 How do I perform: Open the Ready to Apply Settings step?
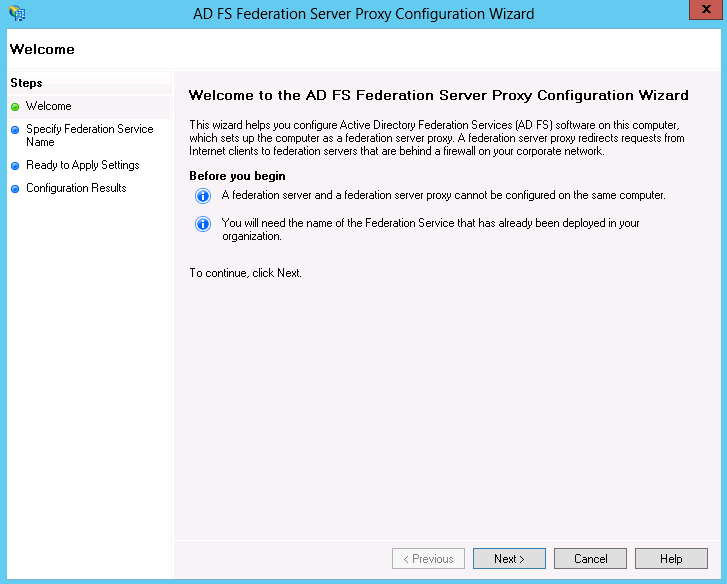83,165
